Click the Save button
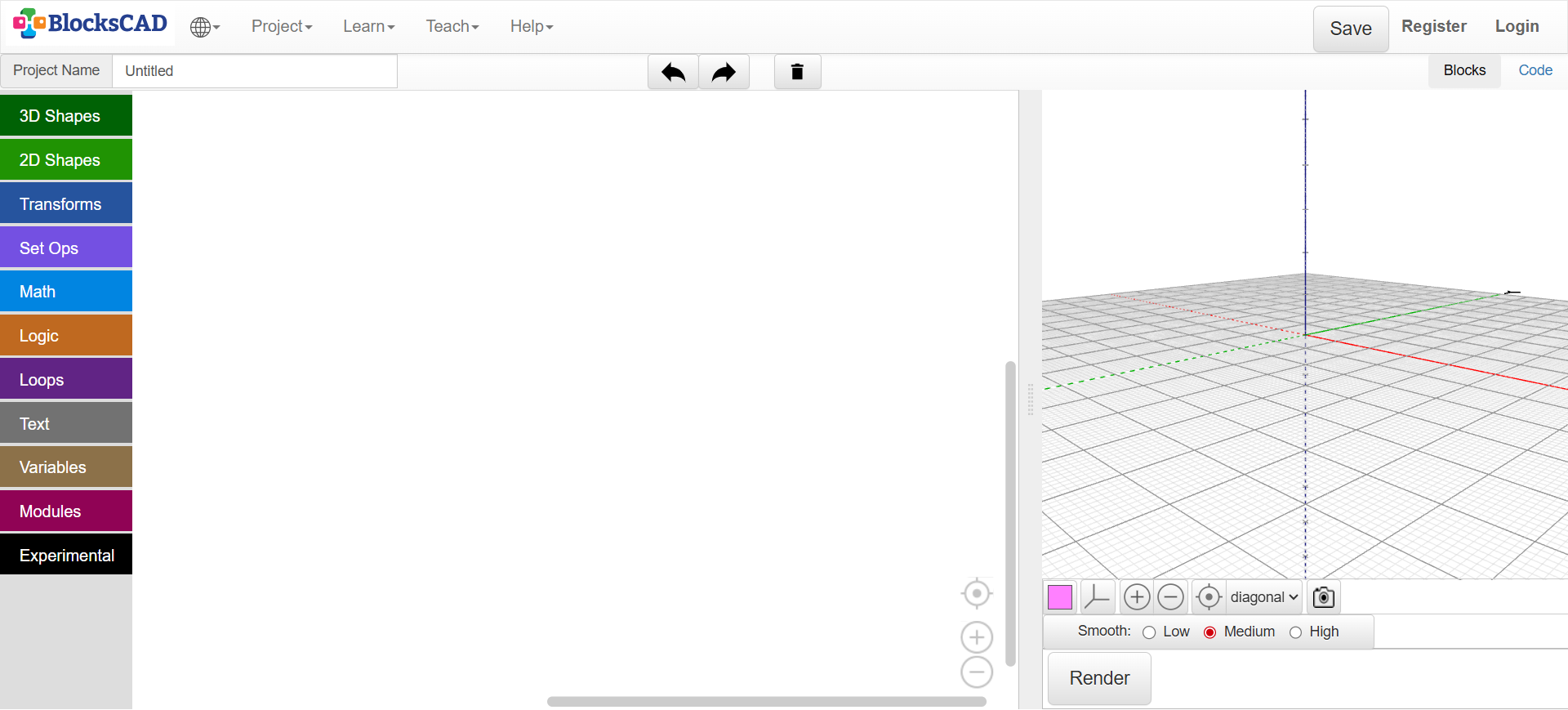This screenshot has width=1568, height=710. coord(1350,29)
